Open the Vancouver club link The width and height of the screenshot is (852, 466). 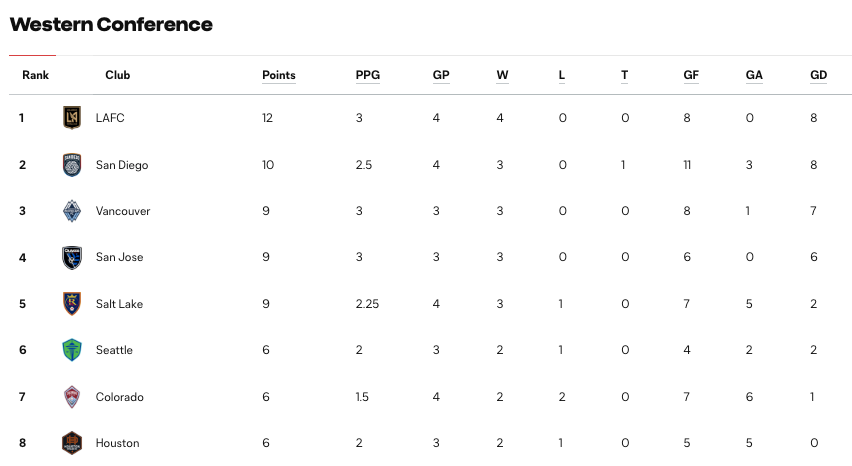tap(123, 211)
